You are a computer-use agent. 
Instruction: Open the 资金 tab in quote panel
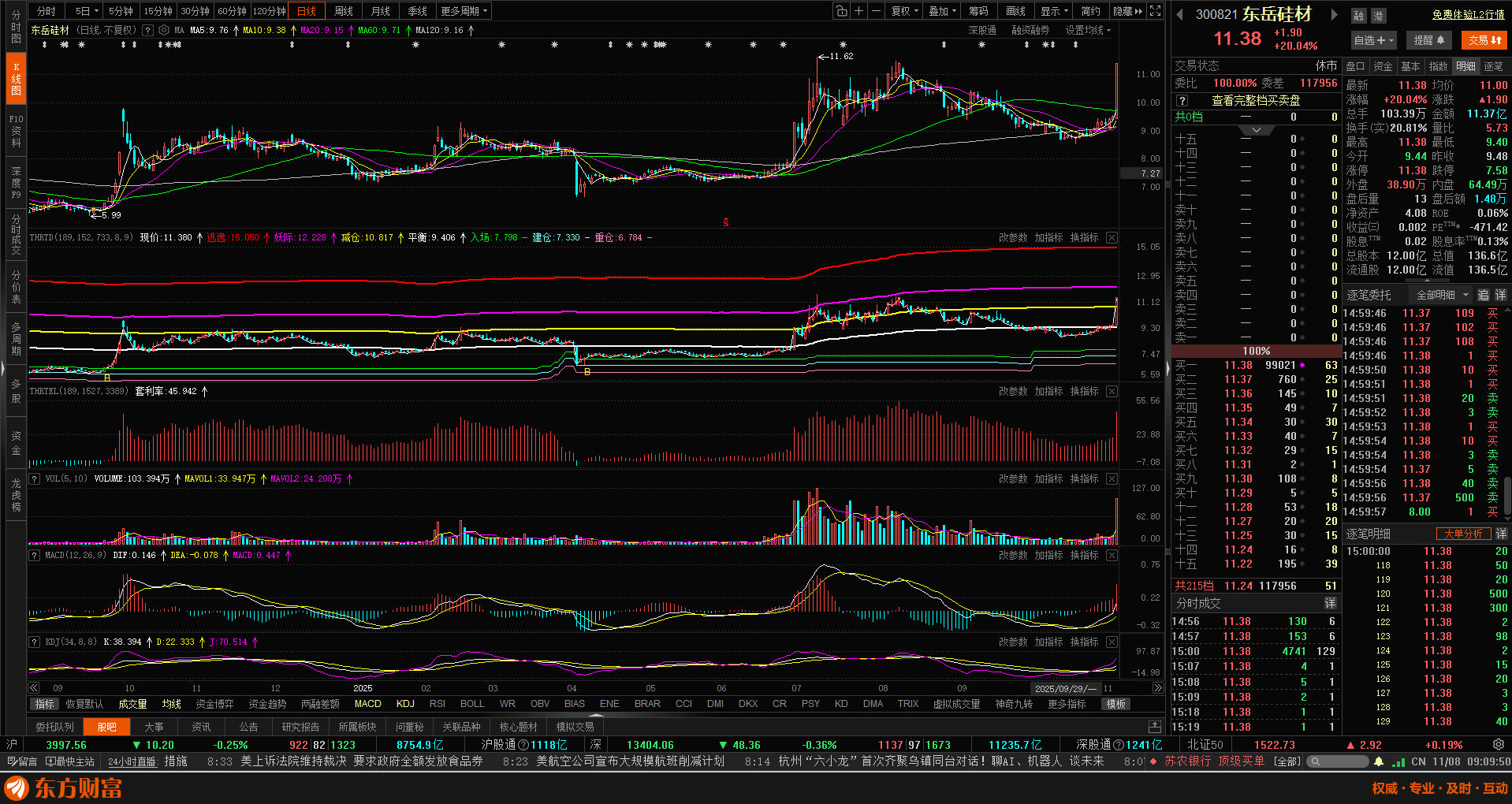(1383, 66)
